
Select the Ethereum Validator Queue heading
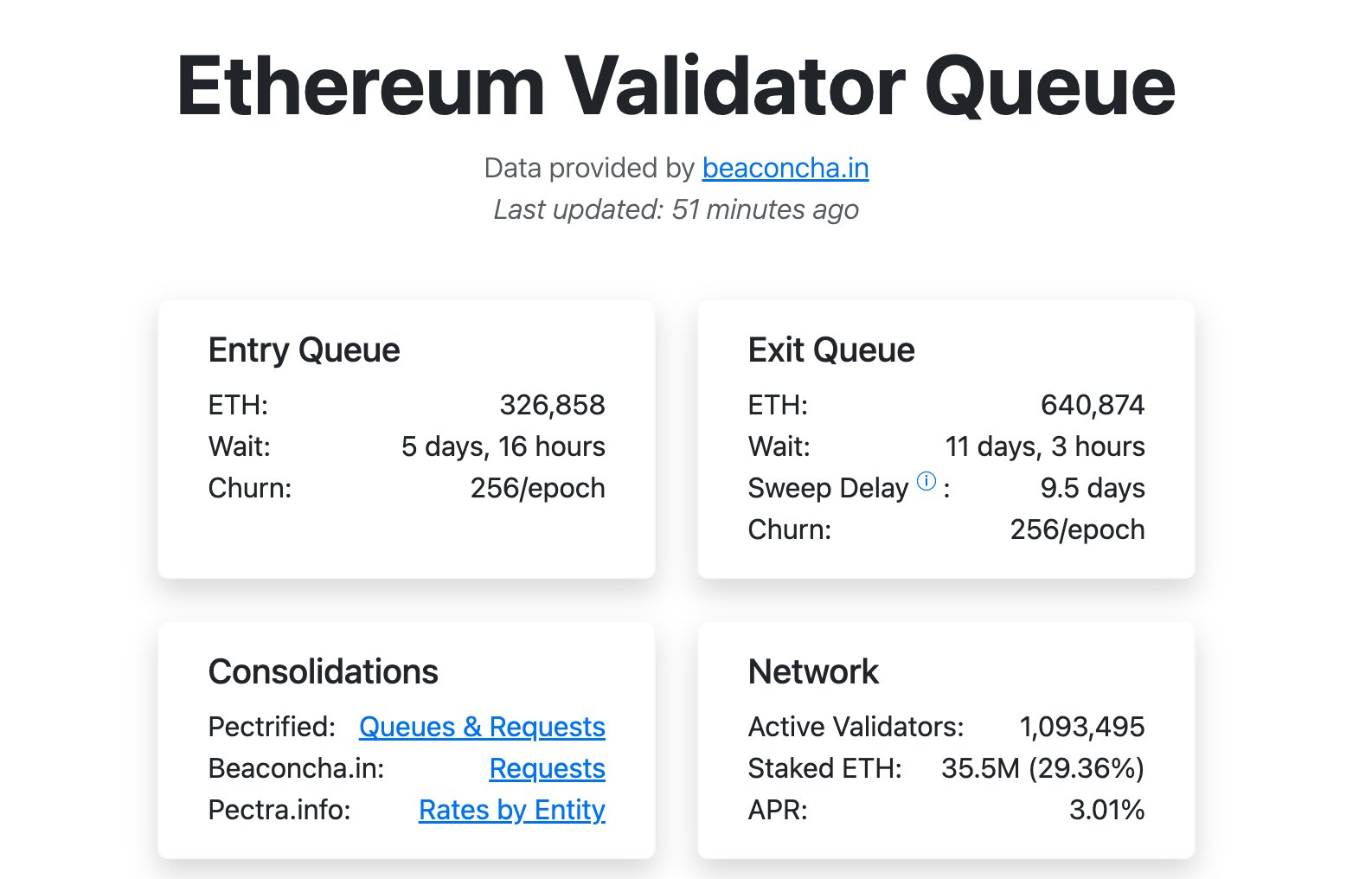[676, 87]
